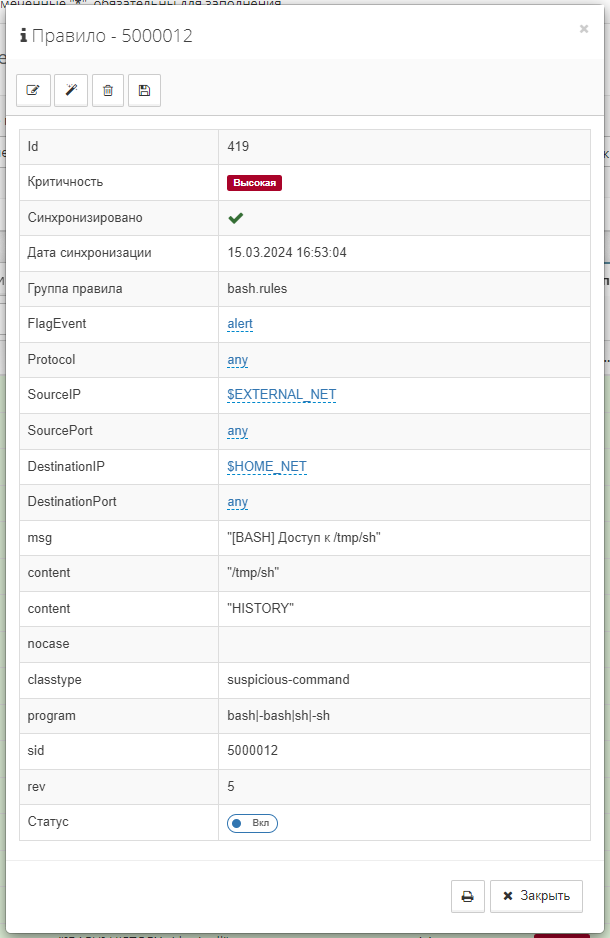Click the green synchronization checkmark

coord(236,218)
